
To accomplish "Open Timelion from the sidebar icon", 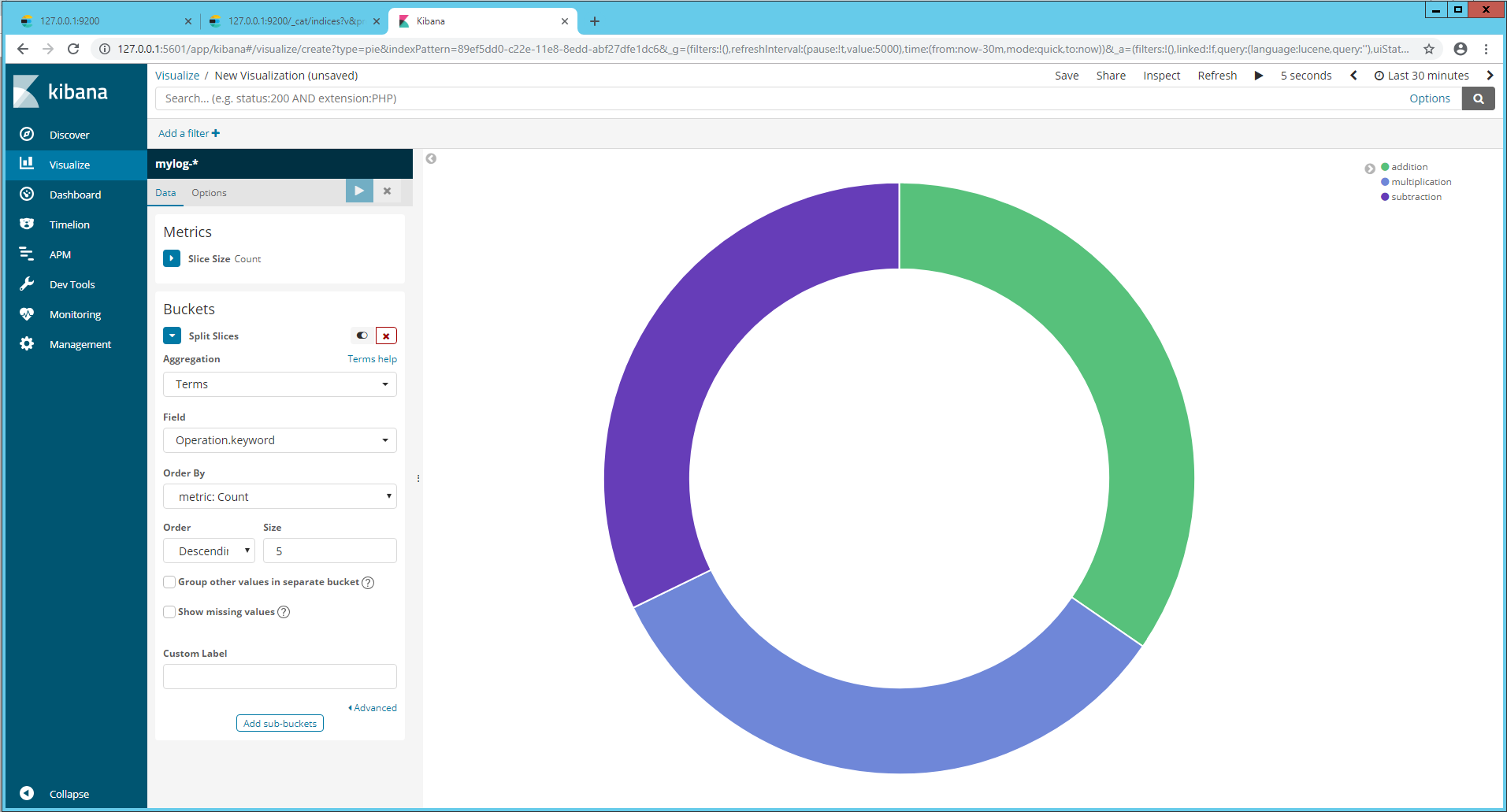I will point(27,224).
